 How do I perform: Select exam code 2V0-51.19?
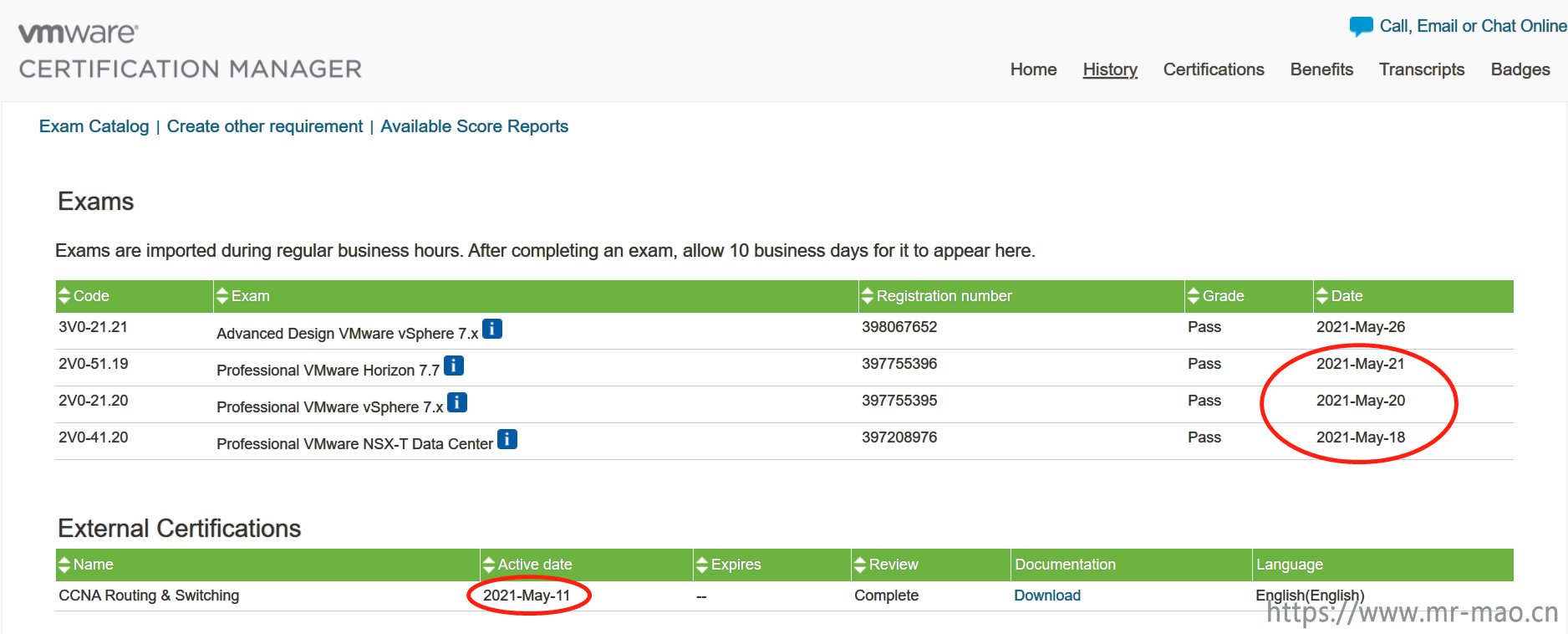pos(93,364)
